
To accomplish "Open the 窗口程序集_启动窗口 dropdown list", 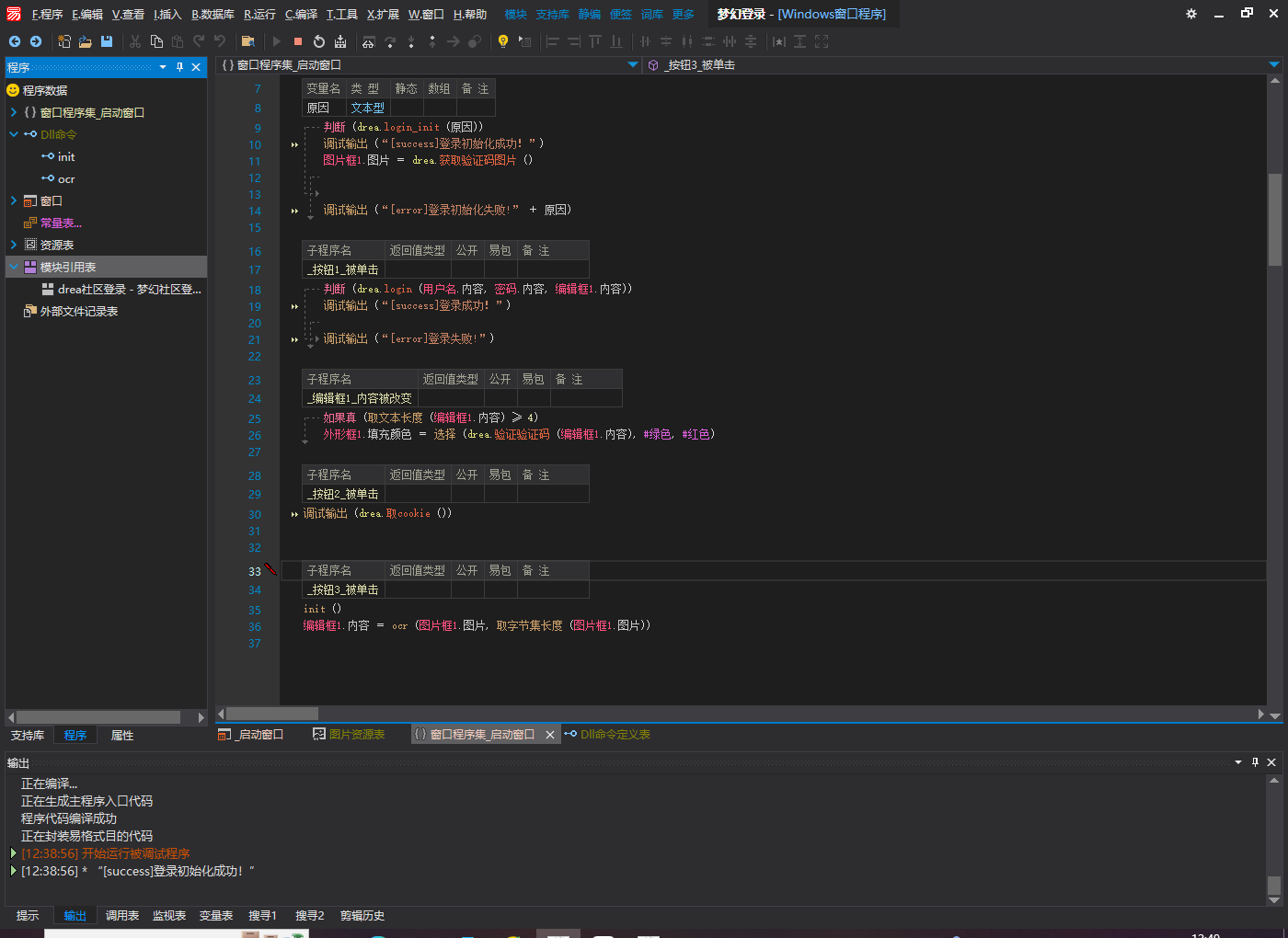I will [x=633, y=64].
